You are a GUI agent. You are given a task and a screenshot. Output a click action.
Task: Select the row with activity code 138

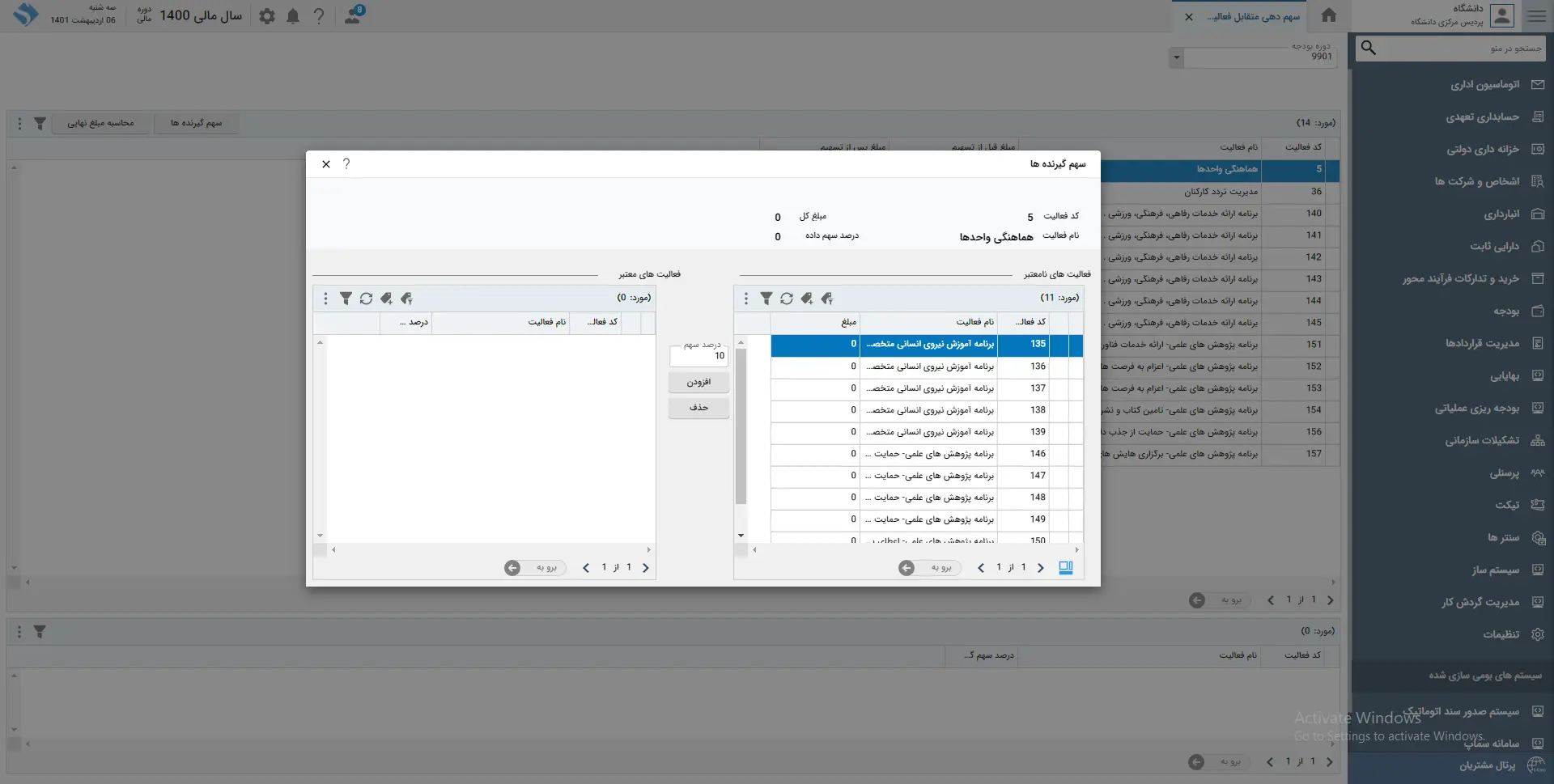click(x=927, y=410)
